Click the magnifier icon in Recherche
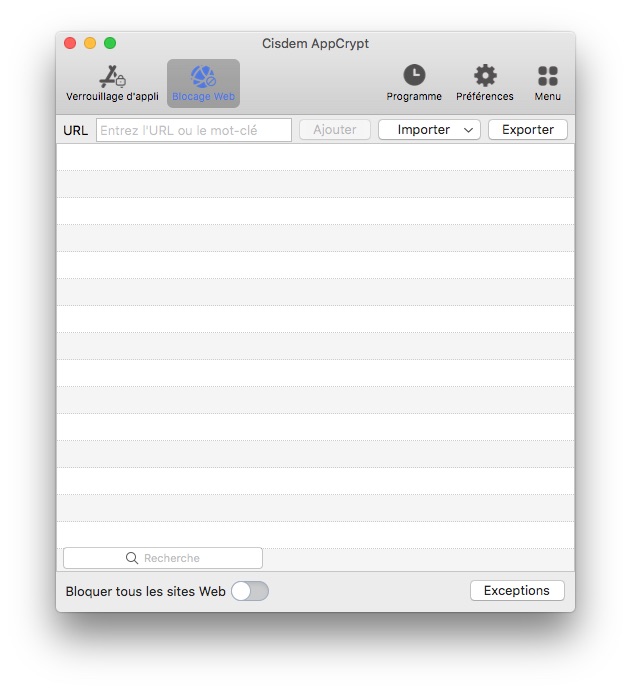This screenshot has height=692, width=631. click(132, 558)
